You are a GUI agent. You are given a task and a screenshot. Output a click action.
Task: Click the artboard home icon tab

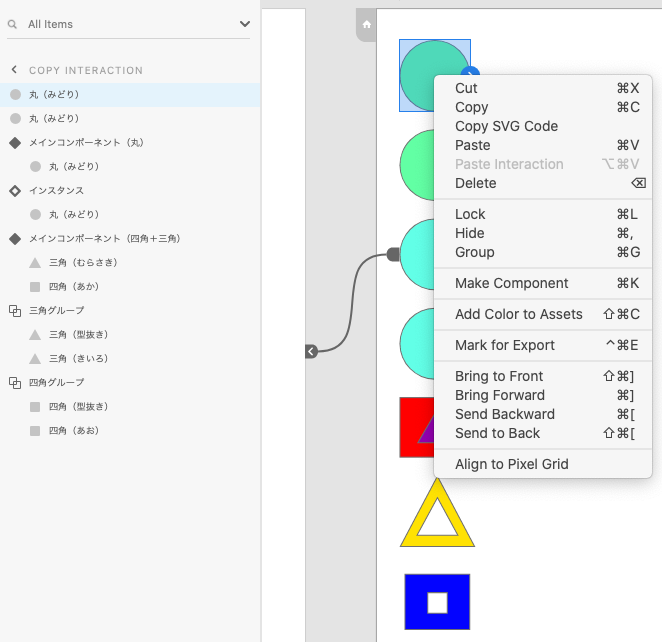366,24
